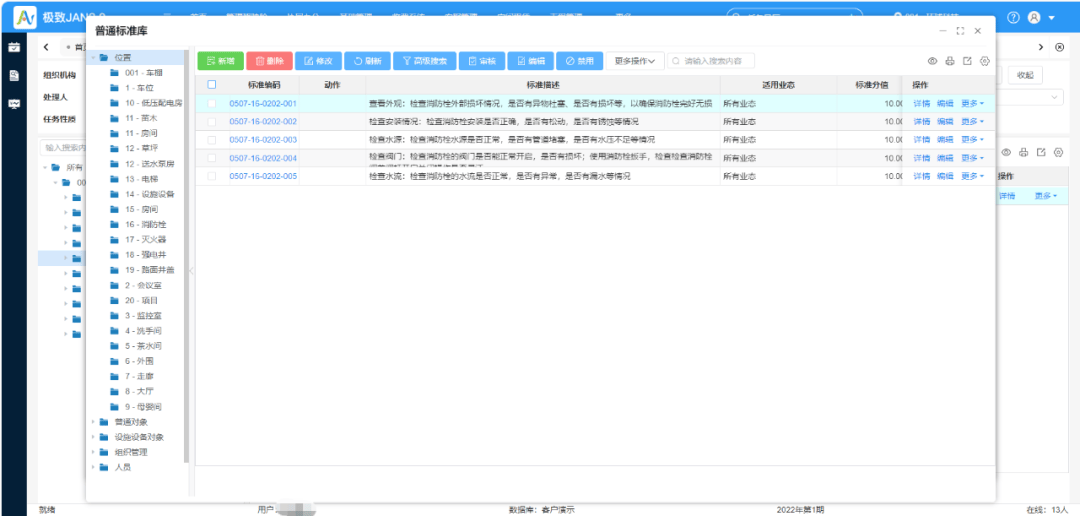
Task: Check the box for row 0507-16-0202-003
Action: tap(211, 140)
